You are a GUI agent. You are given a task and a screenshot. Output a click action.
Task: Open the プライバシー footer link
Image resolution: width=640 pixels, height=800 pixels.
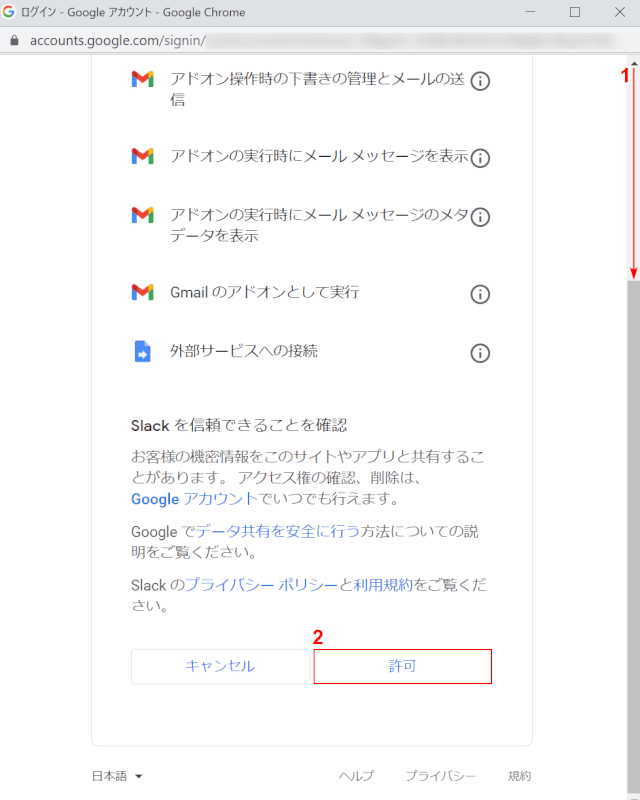(440, 776)
